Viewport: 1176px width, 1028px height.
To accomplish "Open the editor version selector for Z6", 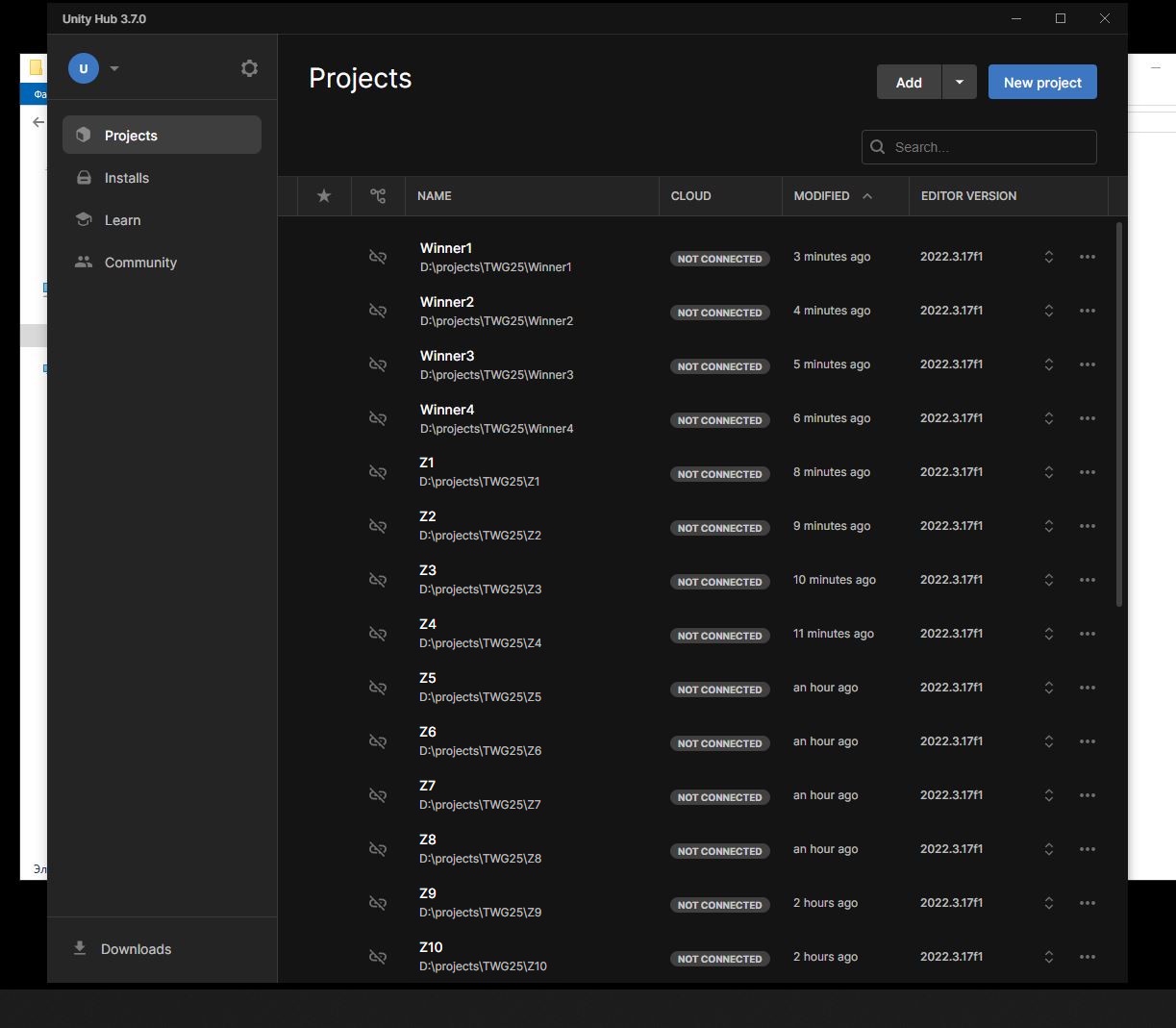I will pos(1049,741).
